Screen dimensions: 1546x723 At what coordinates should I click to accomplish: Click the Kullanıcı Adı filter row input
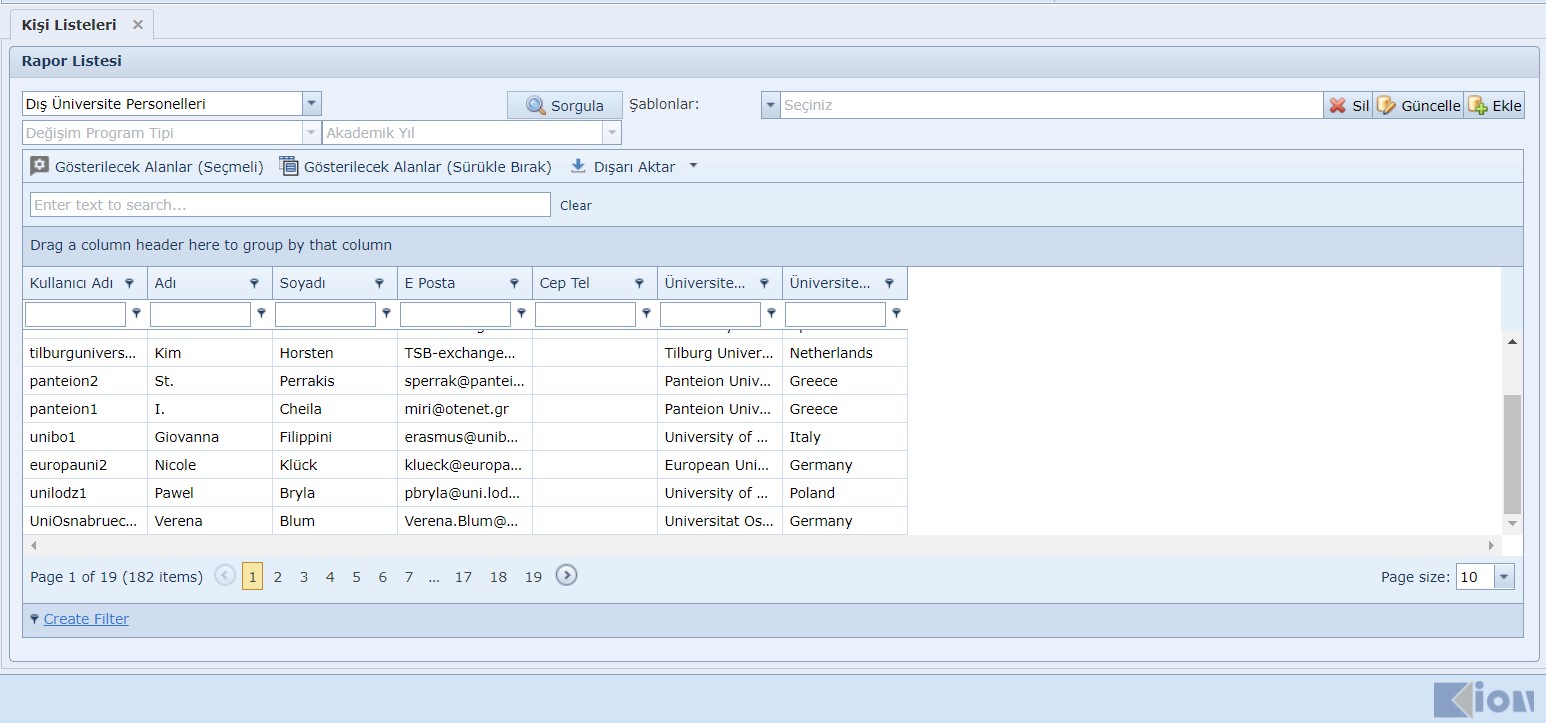coord(76,314)
